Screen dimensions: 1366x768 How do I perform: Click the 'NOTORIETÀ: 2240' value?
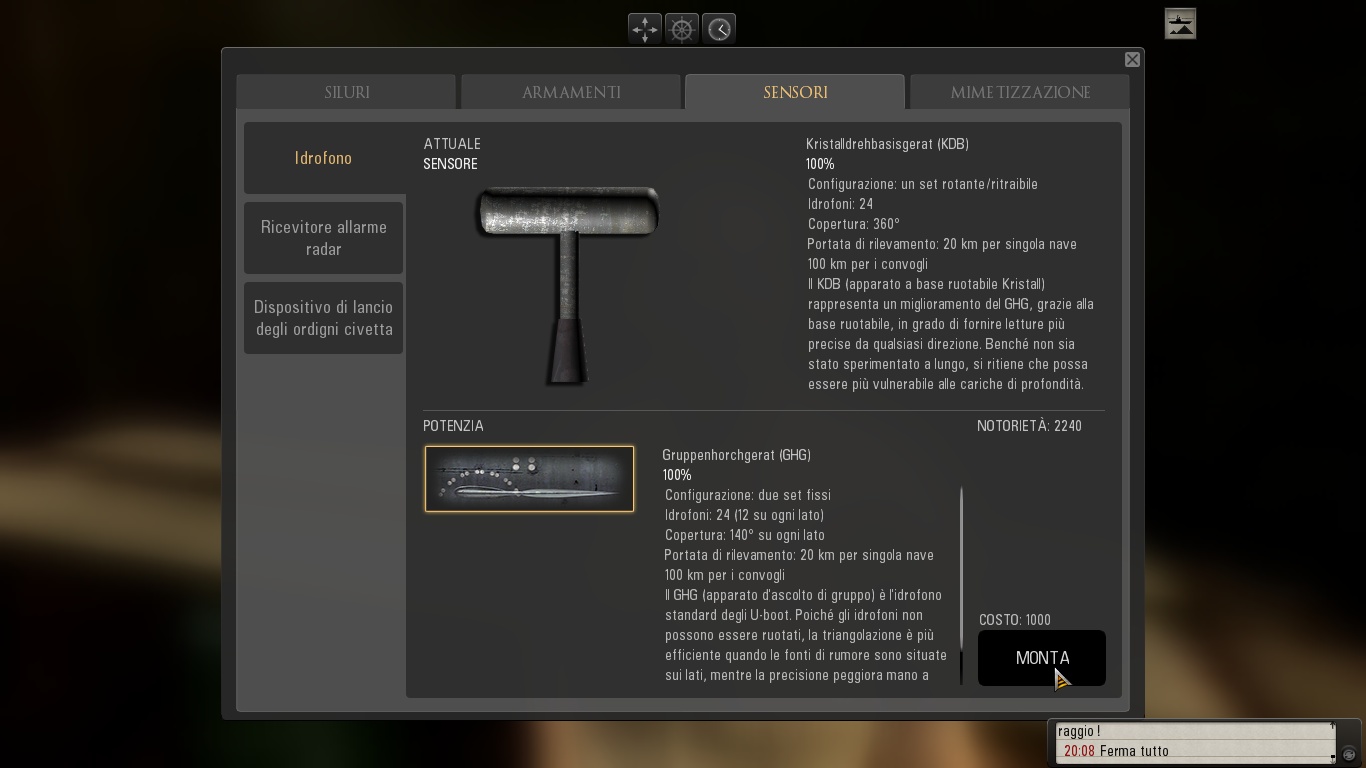(x=1029, y=426)
